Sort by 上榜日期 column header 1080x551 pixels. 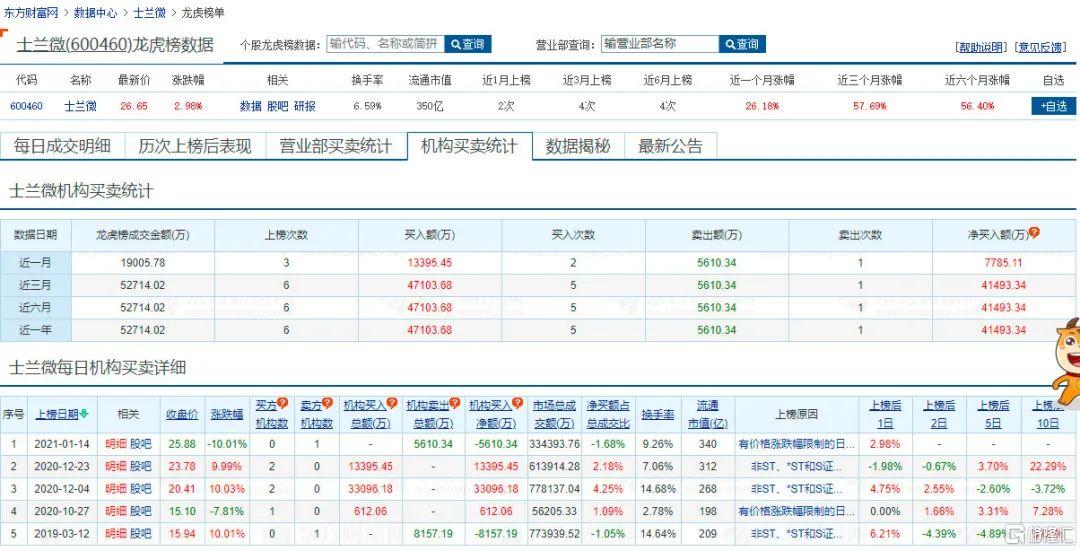pos(57,414)
